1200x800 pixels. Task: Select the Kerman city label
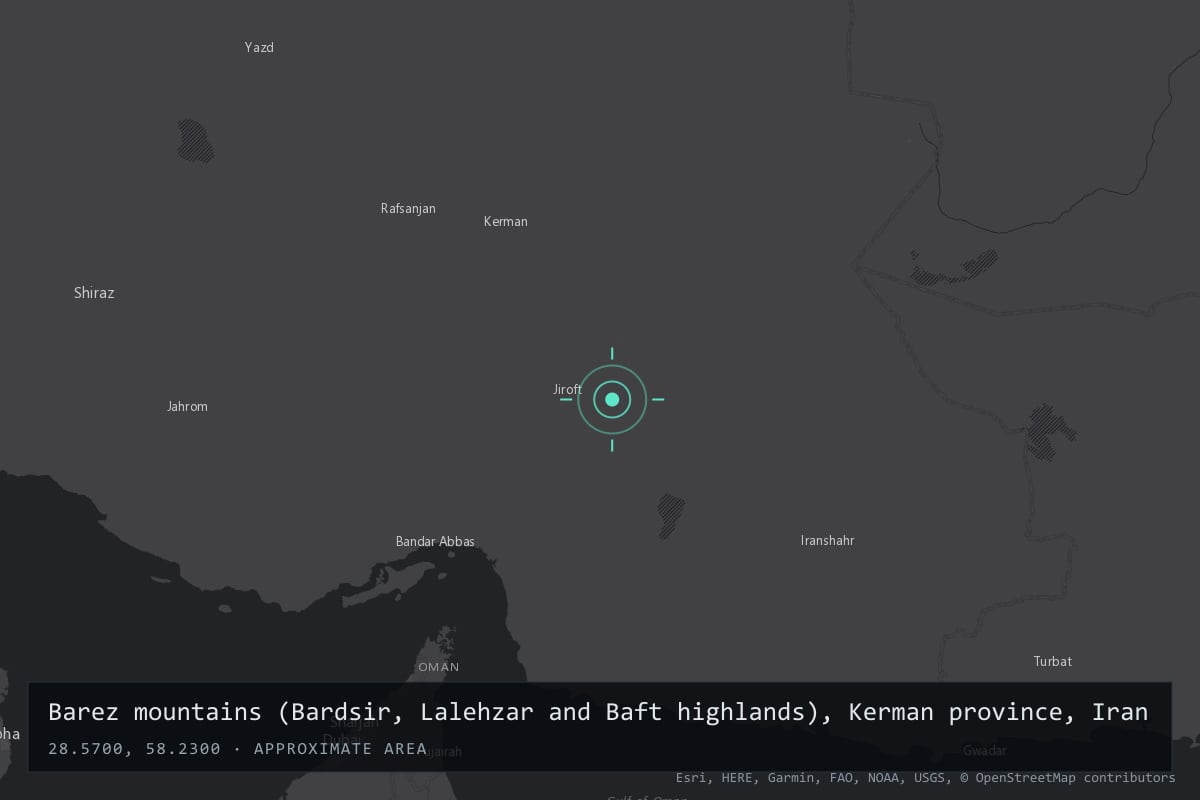pos(505,222)
